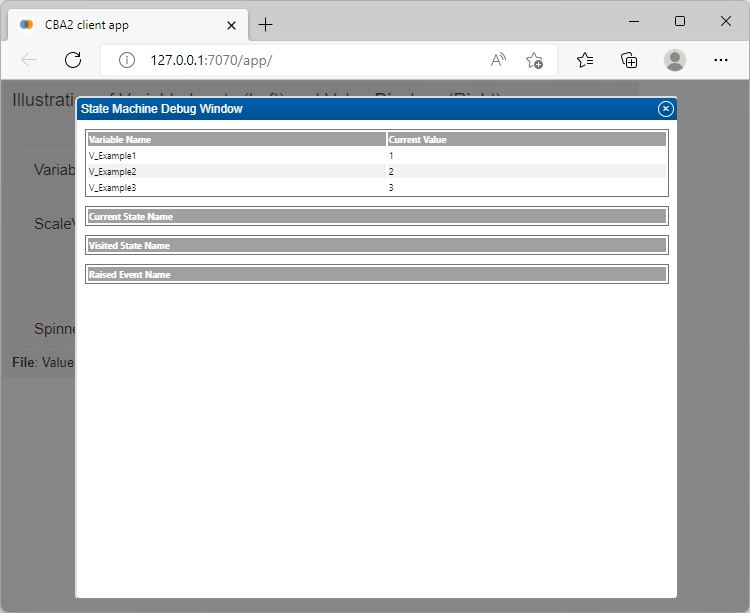750x613 pixels.
Task: Add this page to favorites
Action: click(x=534, y=60)
